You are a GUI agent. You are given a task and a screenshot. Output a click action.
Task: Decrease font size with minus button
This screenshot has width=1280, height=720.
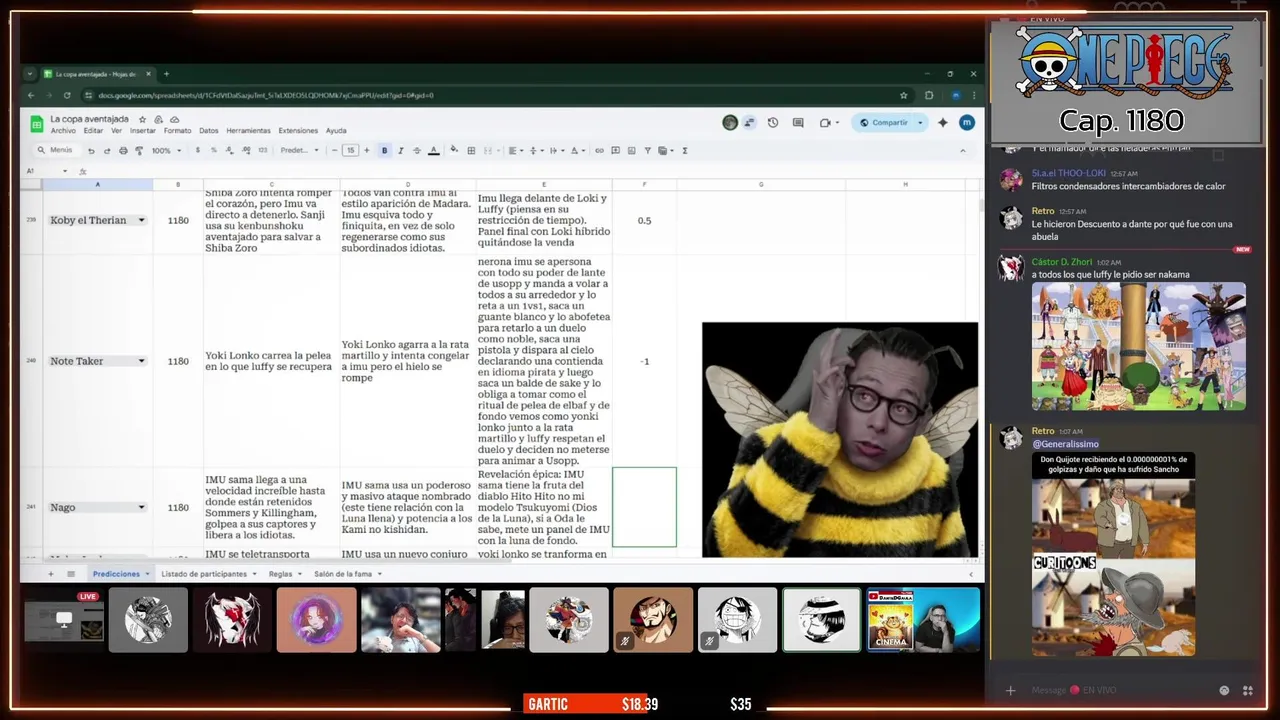tap(335, 150)
